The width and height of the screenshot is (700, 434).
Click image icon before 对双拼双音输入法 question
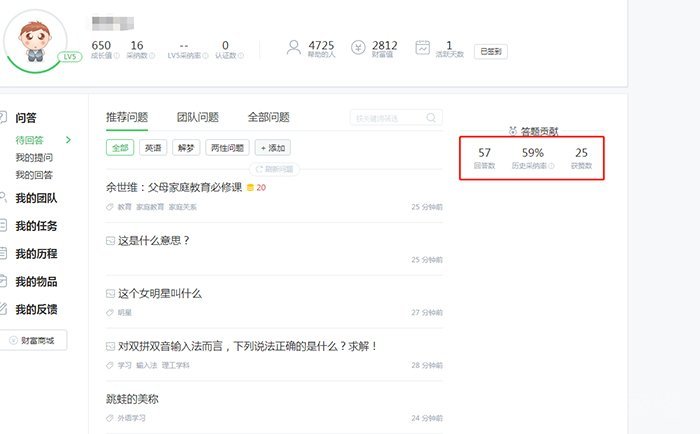110,346
